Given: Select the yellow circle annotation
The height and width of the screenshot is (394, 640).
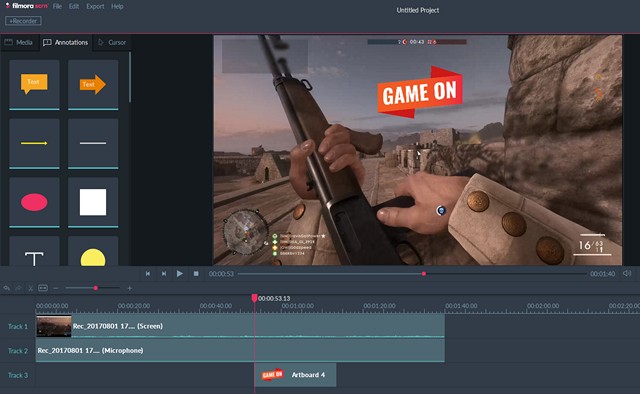Looking at the screenshot, I should click(x=93, y=251).
